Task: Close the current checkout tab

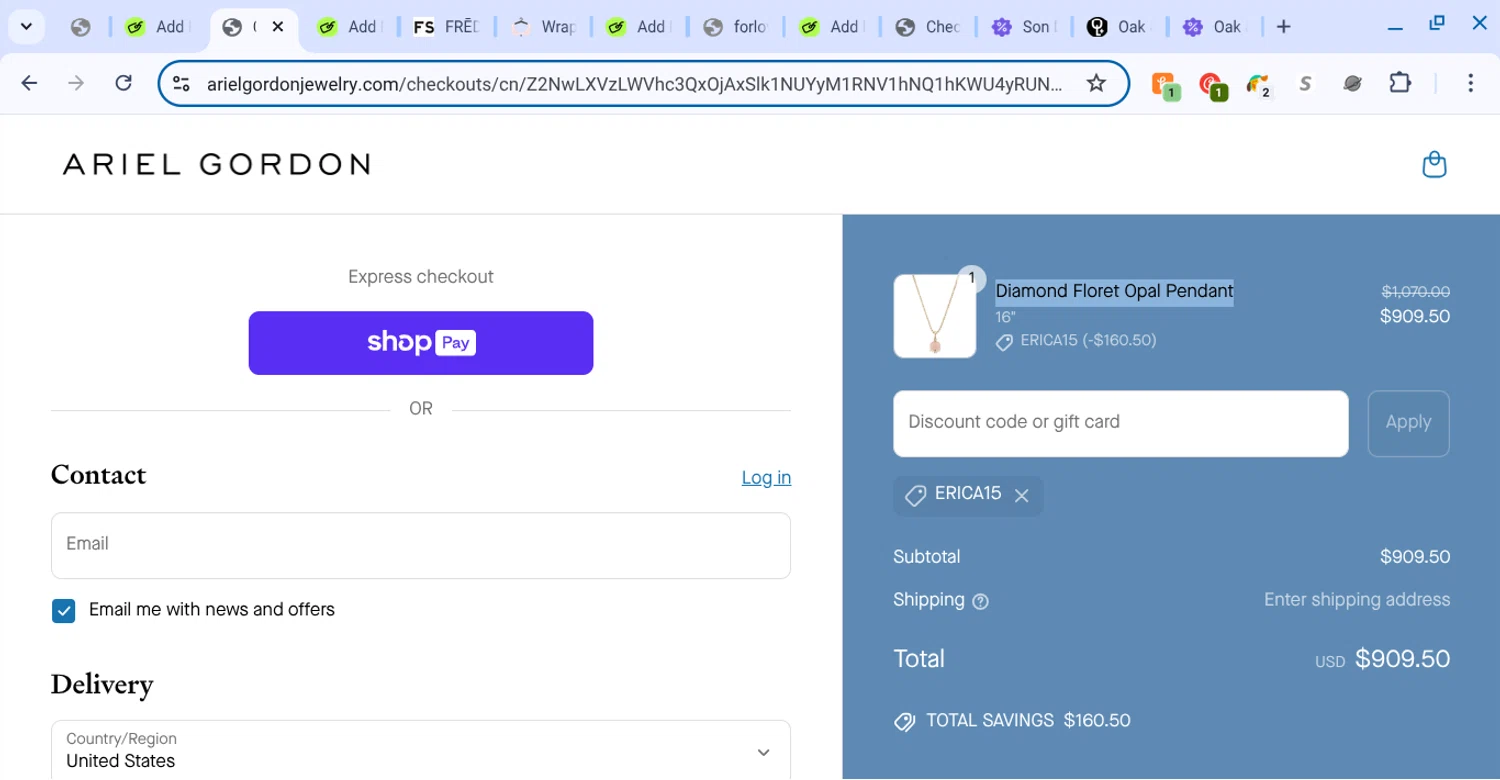Action: [x=278, y=27]
